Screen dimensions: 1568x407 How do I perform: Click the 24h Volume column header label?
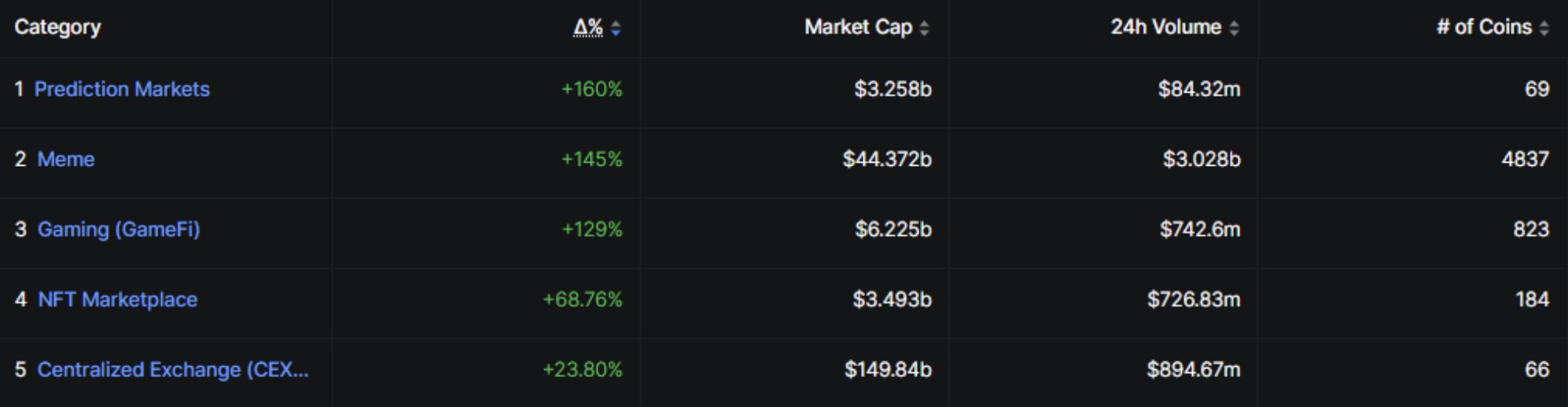point(1165,27)
